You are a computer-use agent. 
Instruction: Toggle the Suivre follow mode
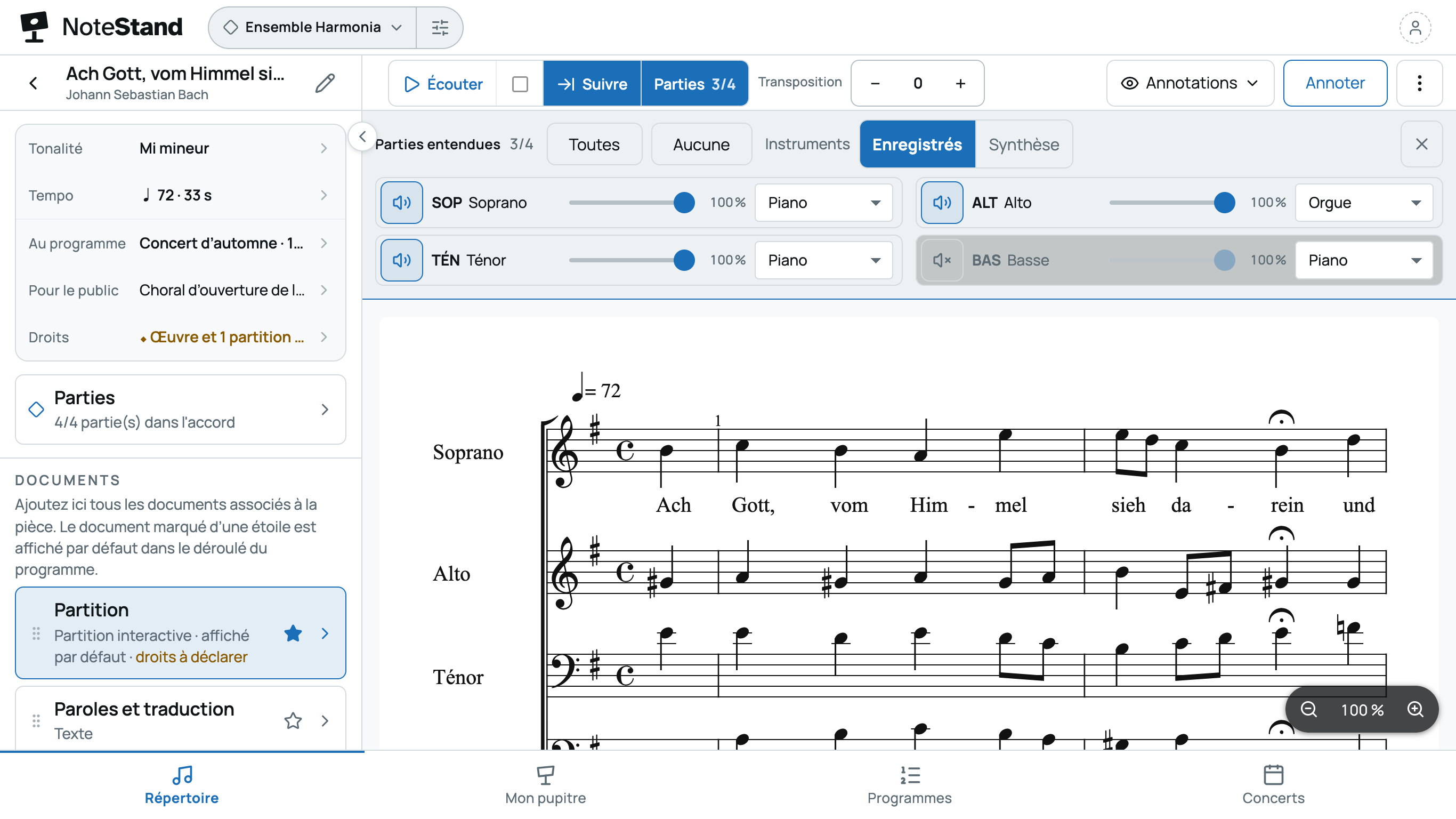coord(592,84)
